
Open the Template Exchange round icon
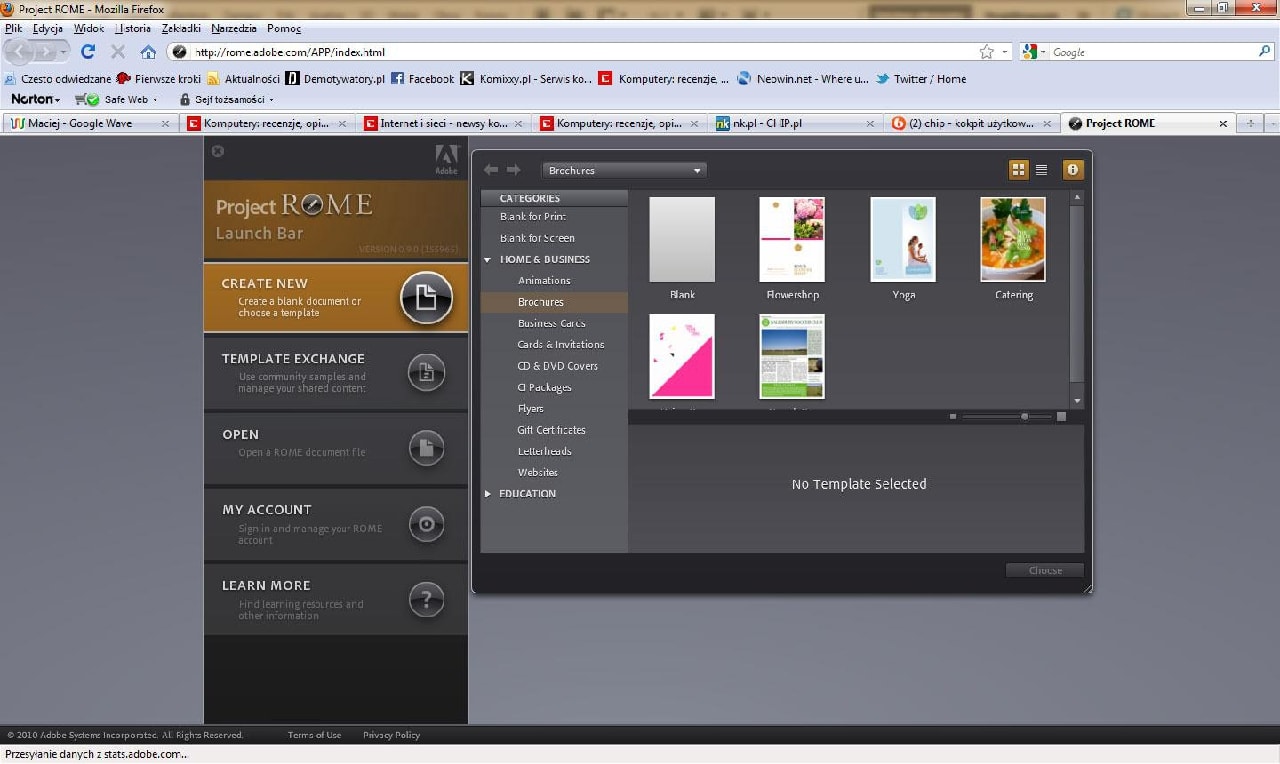click(x=427, y=373)
